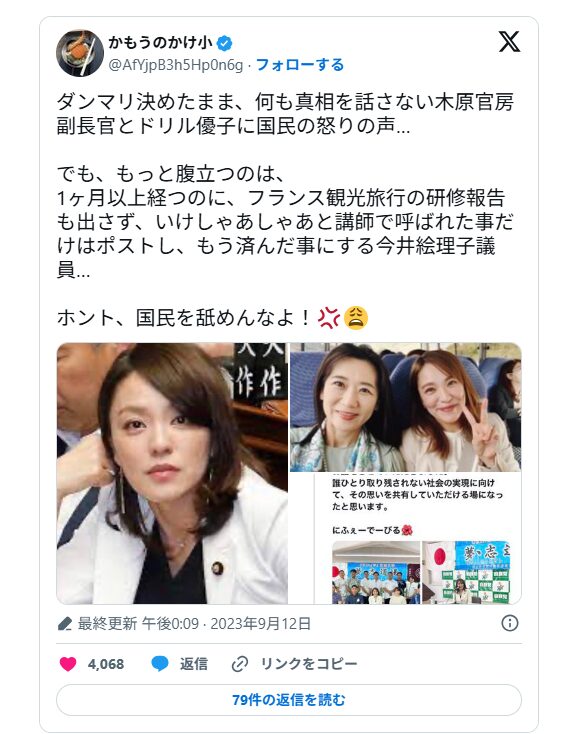Open large photo of woman in white jacket
Screen dimensions: 578x734
[172, 473]
